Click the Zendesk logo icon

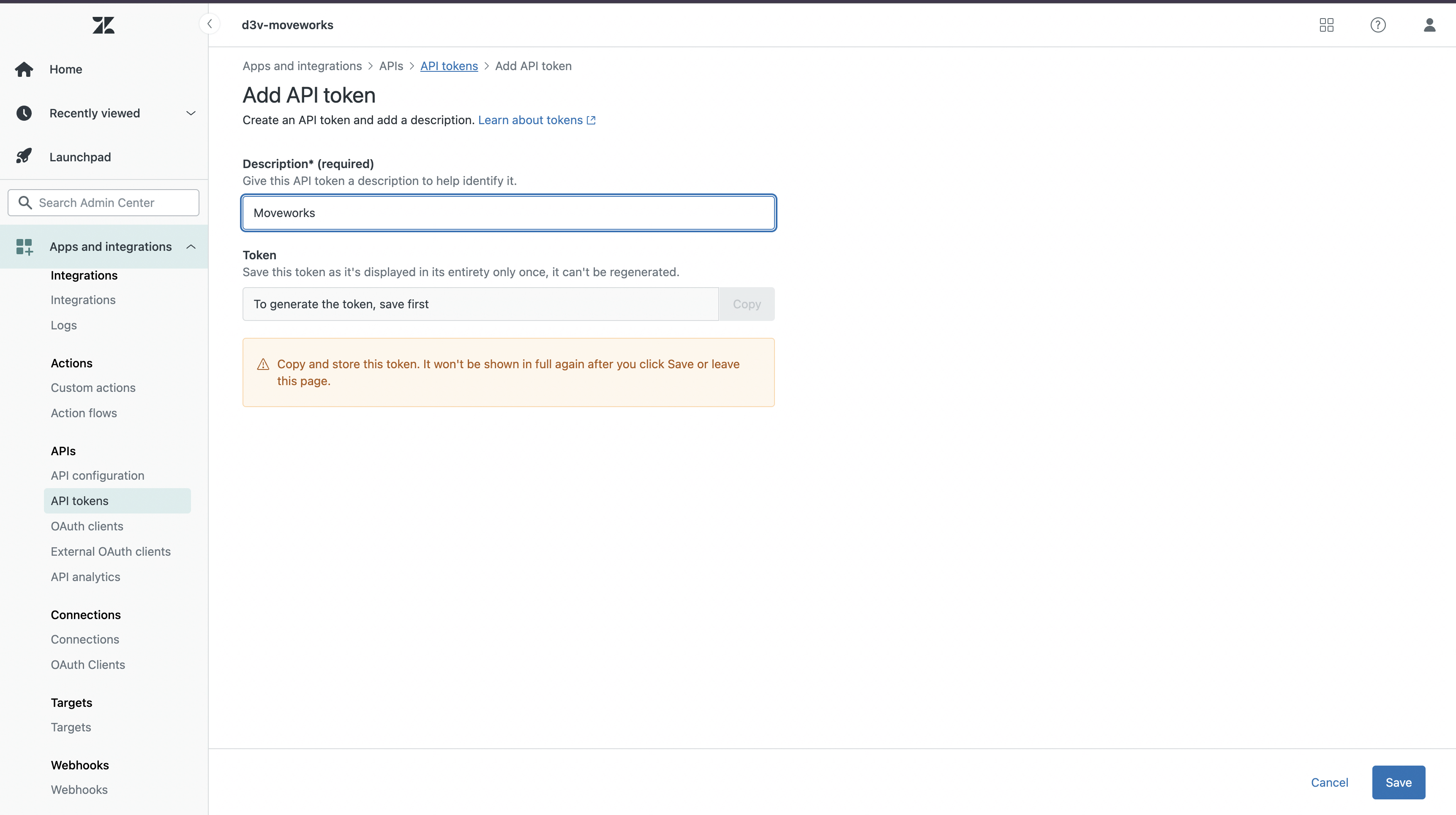(x=104, y=25)
